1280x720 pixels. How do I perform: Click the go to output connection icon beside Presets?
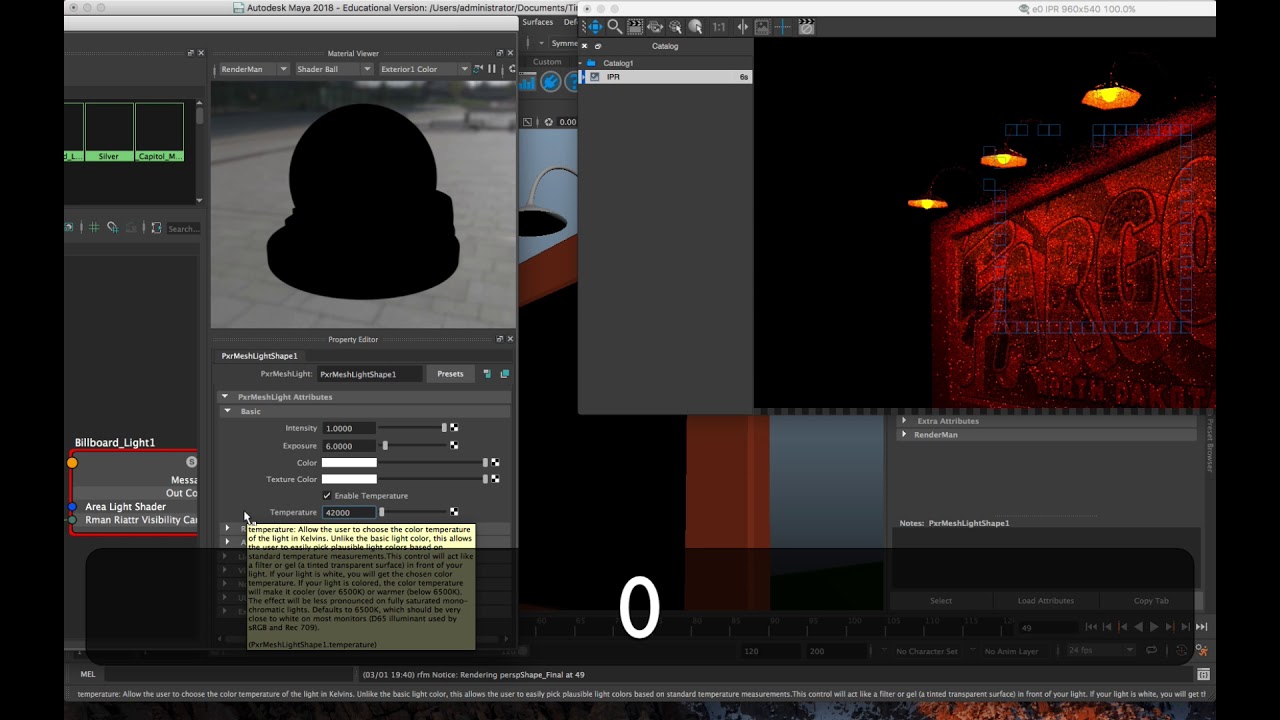coord(504,374)
